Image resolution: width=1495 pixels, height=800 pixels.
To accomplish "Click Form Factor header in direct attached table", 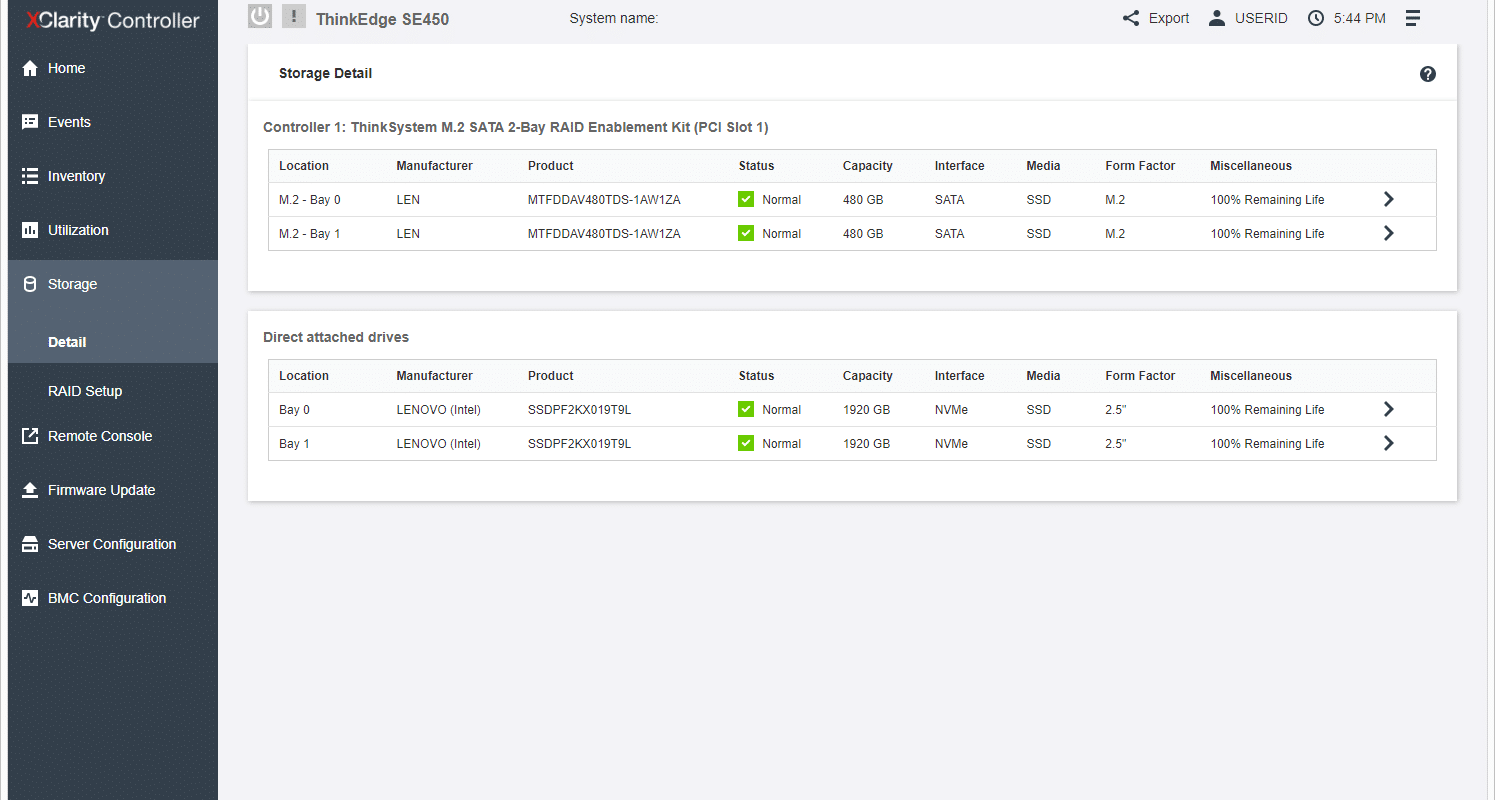I will 1140,376.
